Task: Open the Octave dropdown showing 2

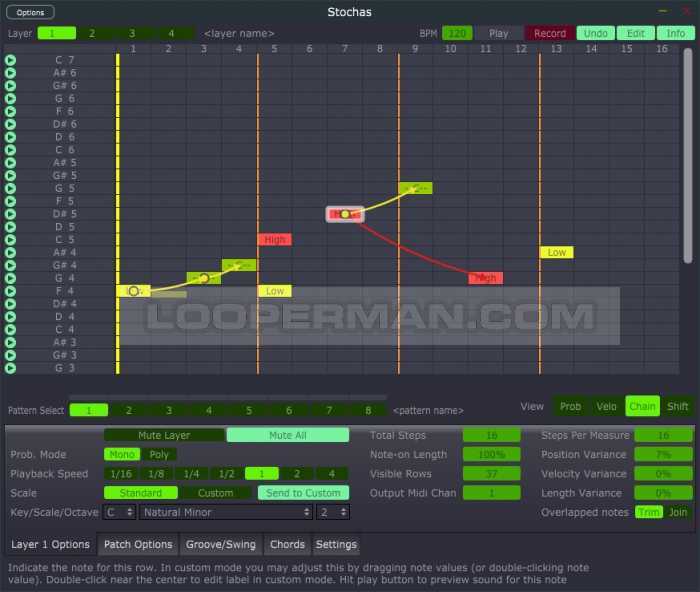Action: (x=333, y=512)
